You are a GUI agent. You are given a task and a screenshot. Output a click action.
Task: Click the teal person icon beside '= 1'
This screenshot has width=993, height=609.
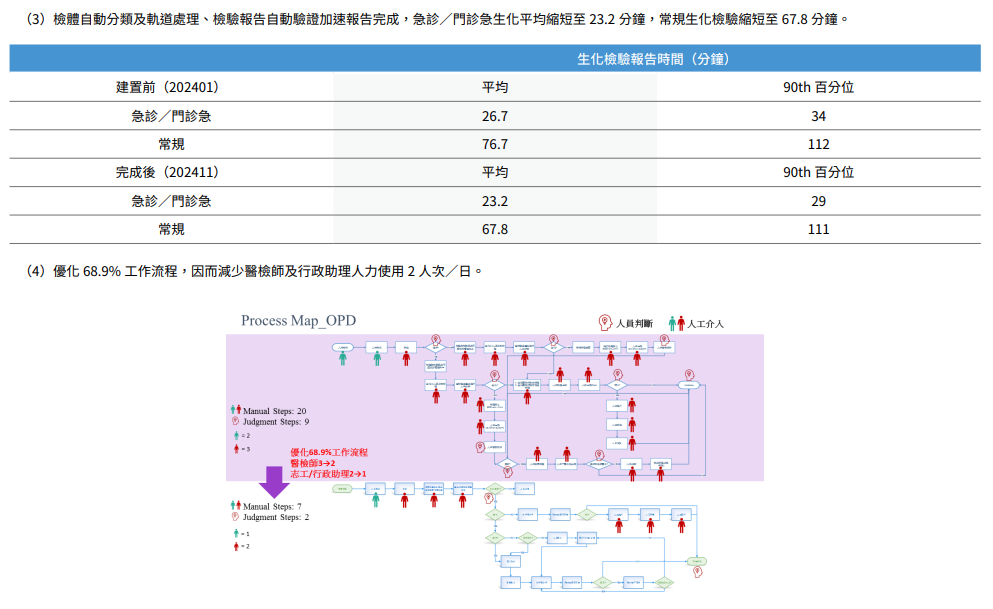tap(236, 534)
